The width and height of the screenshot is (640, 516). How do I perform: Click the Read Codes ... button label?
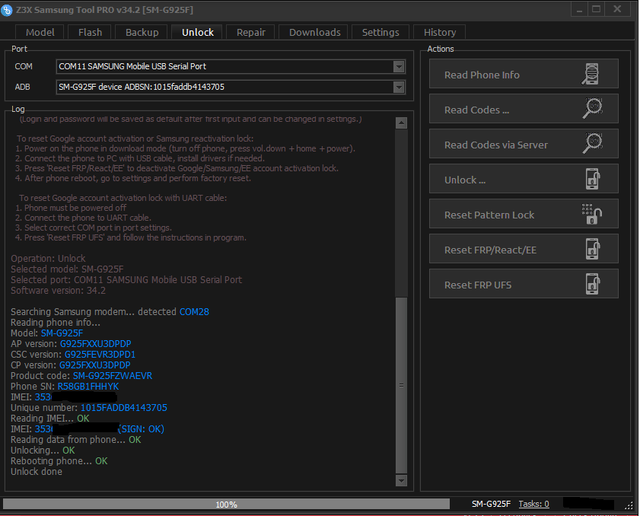pos(476,110)
